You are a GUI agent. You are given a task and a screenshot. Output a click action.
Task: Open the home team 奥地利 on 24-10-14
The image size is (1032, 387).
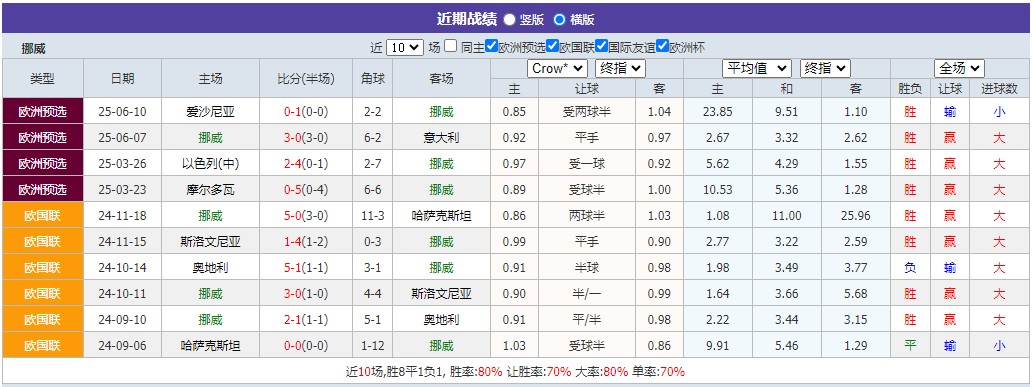click(211, 268)
